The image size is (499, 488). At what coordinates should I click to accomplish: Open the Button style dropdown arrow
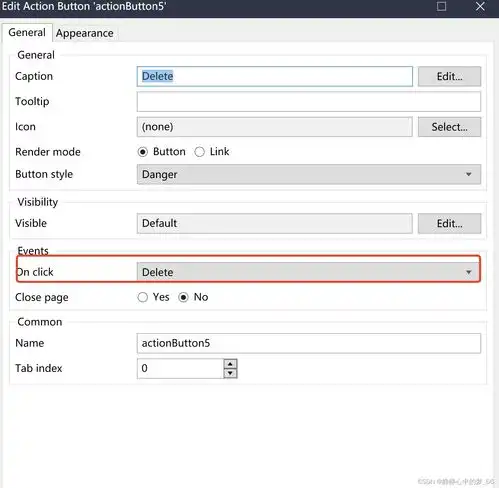coord(469,174)
